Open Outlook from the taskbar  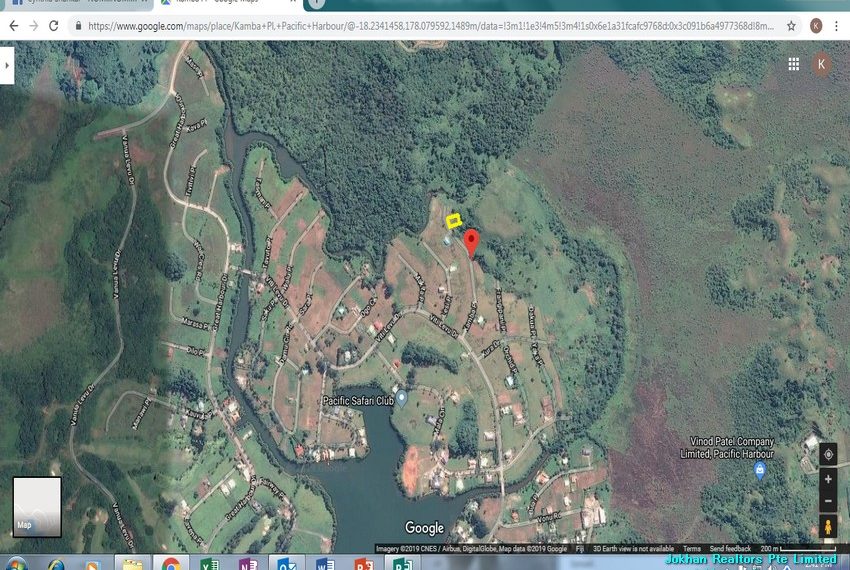[287, 564]
